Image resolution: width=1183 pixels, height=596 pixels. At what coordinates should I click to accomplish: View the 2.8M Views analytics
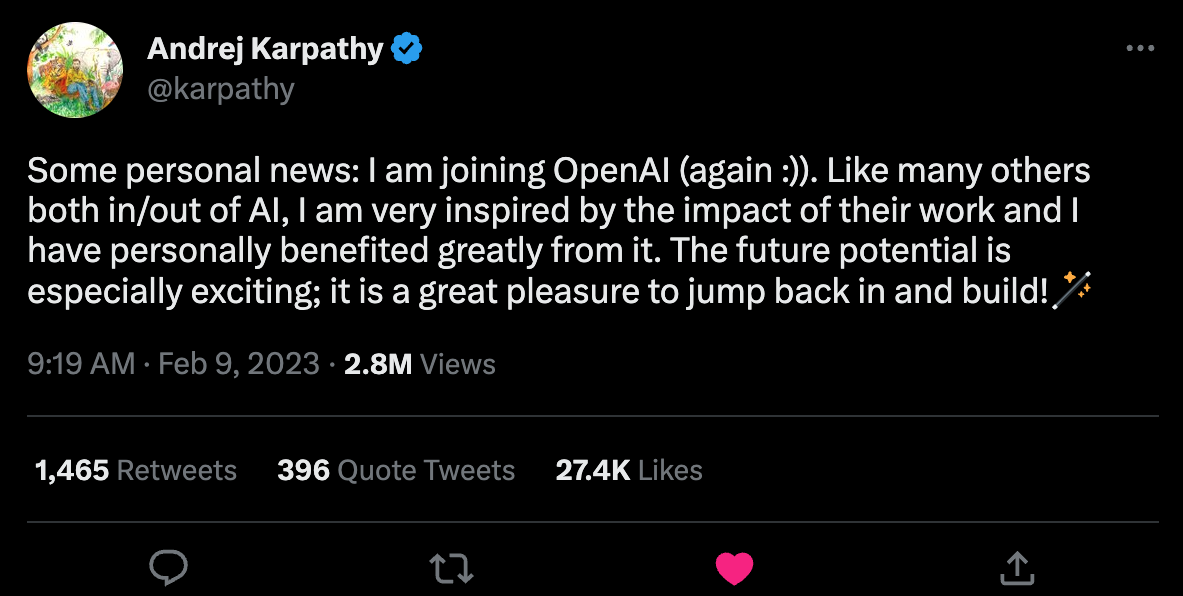point(419,364)
